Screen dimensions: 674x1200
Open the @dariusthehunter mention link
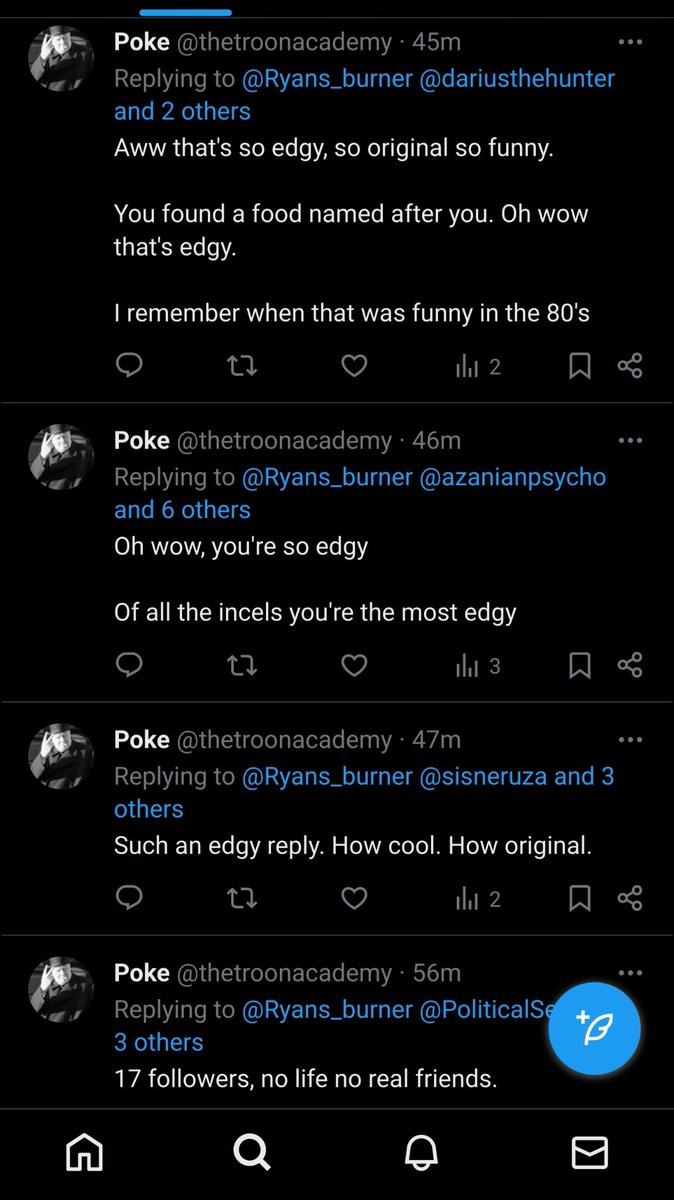pyautogui.click(x=519, y=78)
